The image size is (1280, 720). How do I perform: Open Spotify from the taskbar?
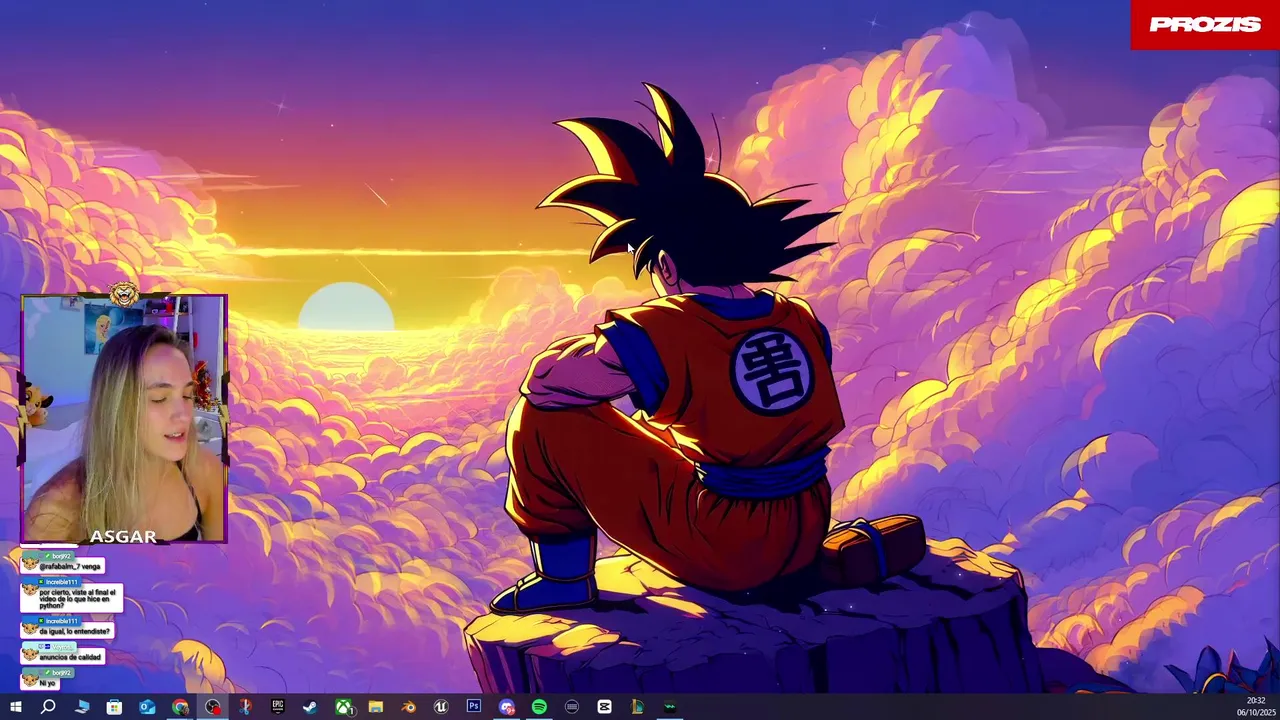click(x=539, y=707)
